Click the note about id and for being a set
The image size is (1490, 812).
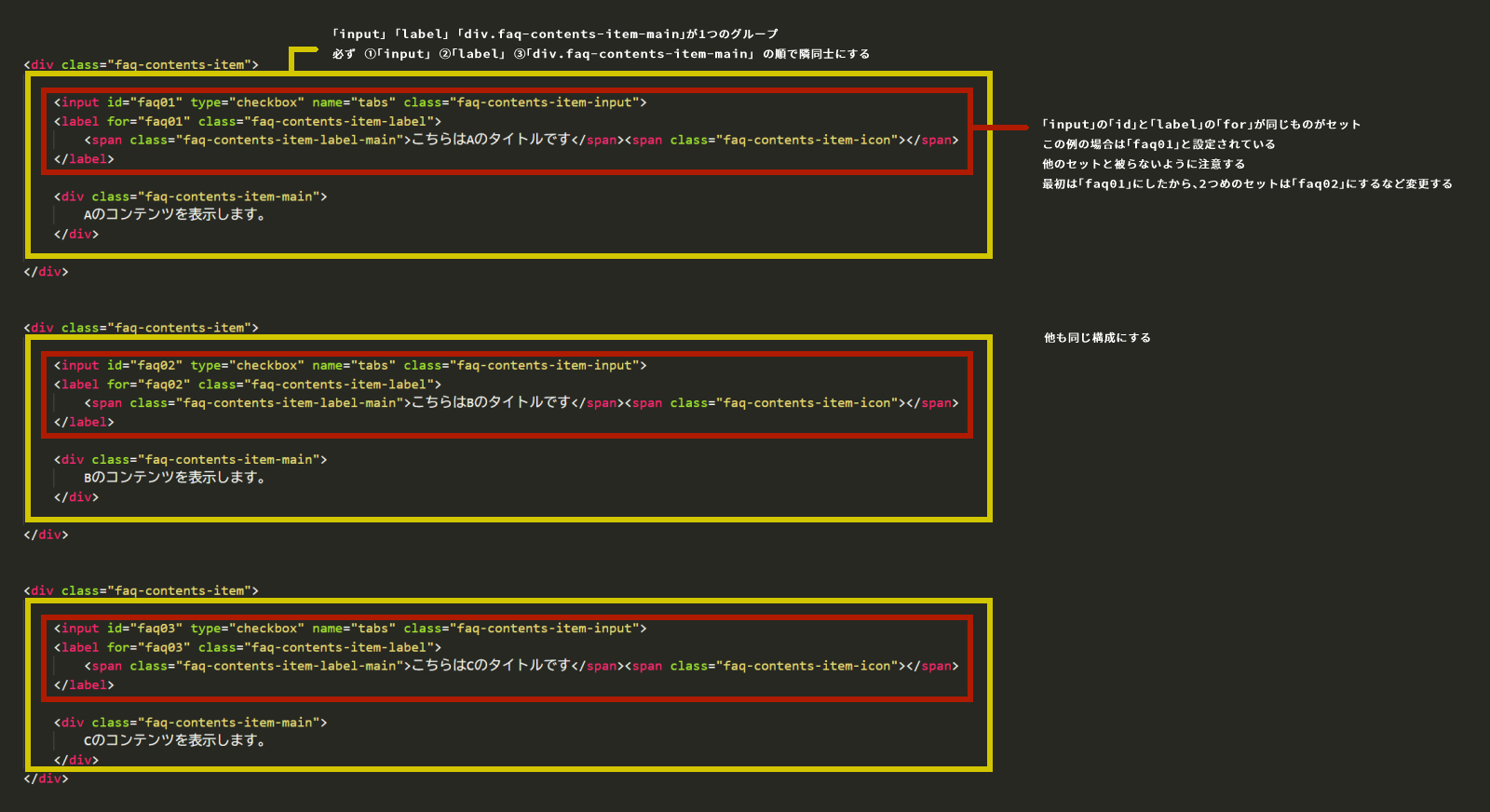pyautogui.click(x=1201, y=125)
